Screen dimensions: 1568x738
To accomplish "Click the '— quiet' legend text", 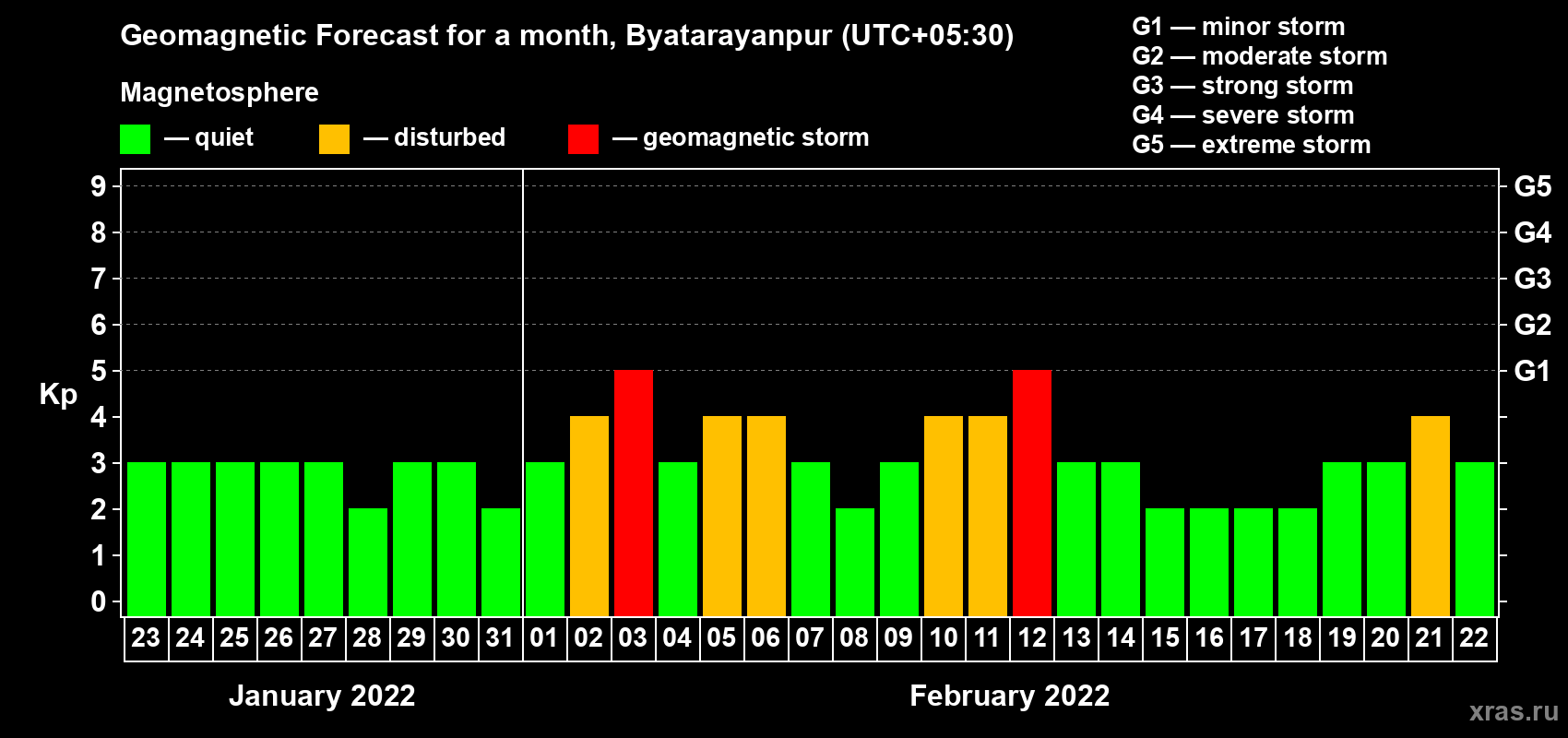I will (x=208, y=137).
